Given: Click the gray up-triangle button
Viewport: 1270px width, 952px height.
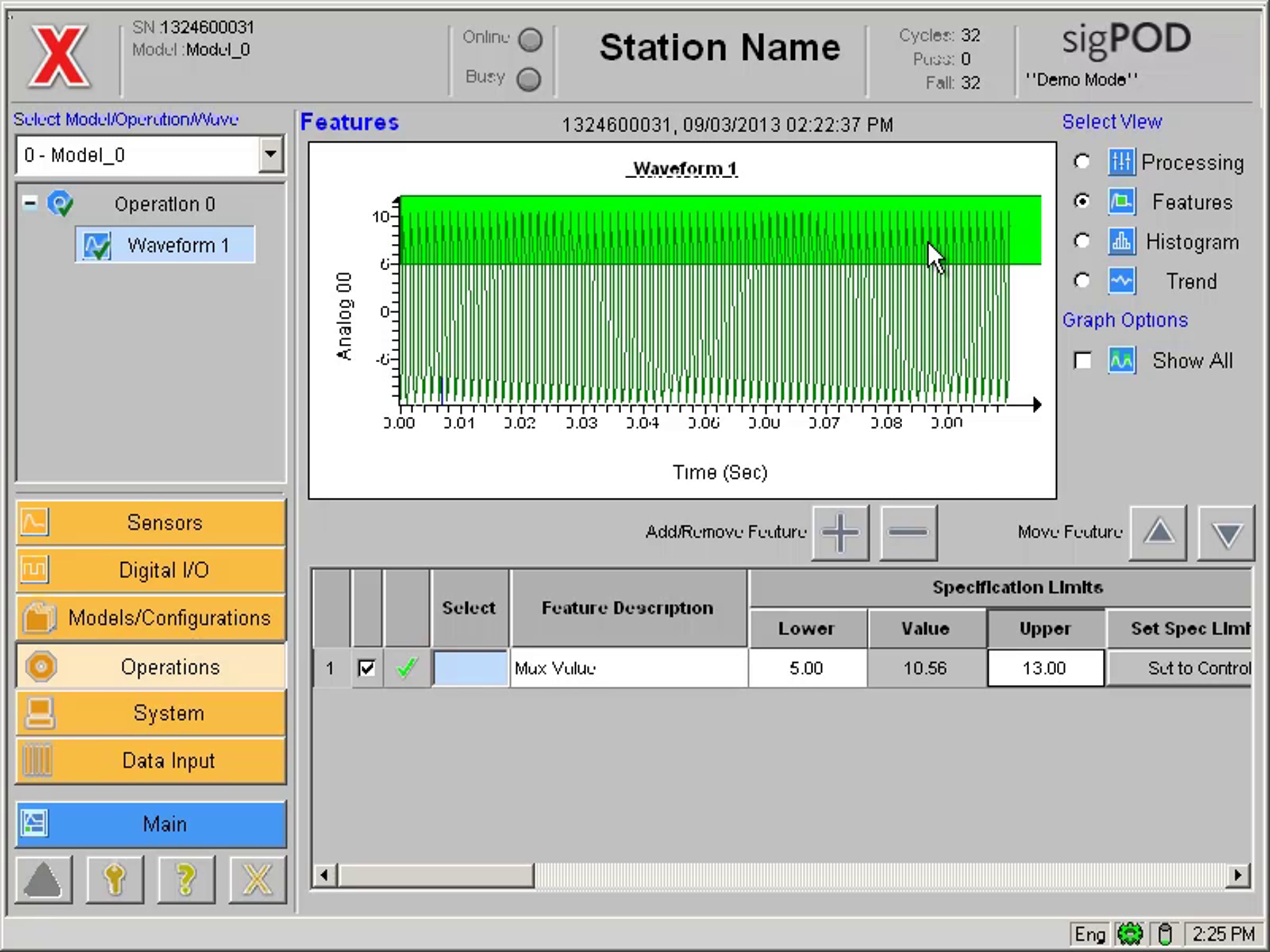Looking at the screenshot, I should (43, 880).
